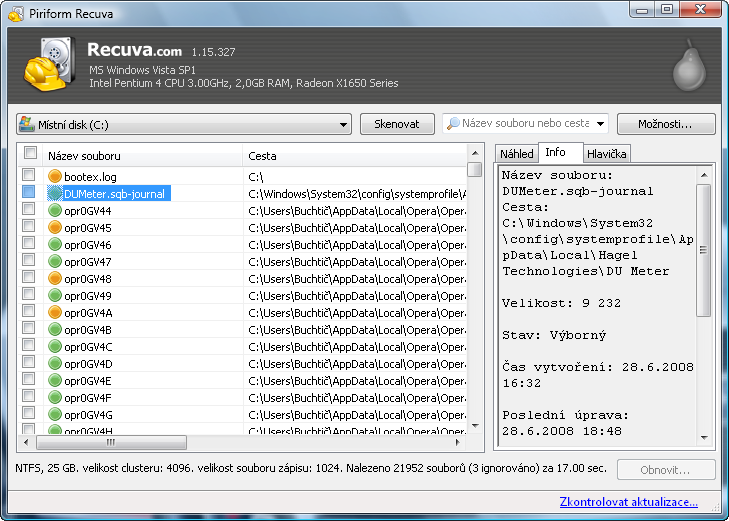Click the Obnovit recover button
Image resolution: width=729 pixels, height=521 pixels.
(x=666, y=470)
